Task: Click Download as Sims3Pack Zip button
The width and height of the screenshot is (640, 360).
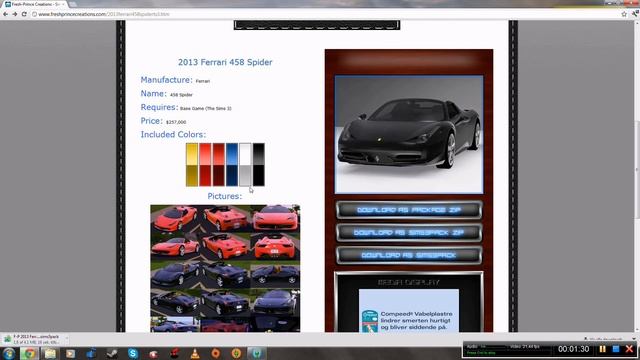Action: coord(409,233)
